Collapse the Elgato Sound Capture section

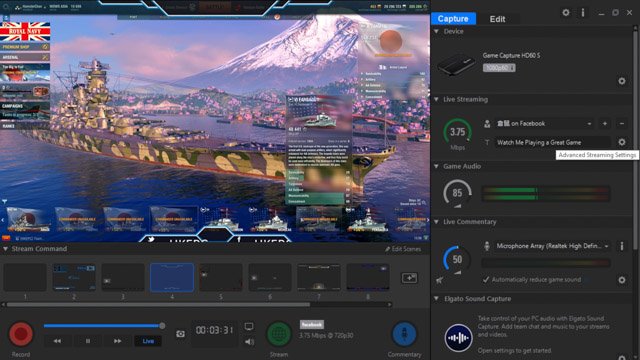click(x=436, y=299)
